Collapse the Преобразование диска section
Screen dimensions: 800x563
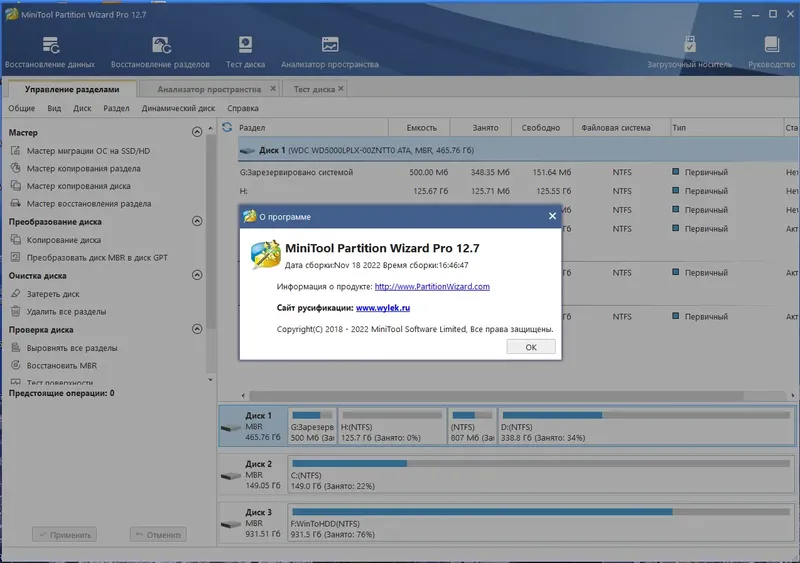coord(197,221)
